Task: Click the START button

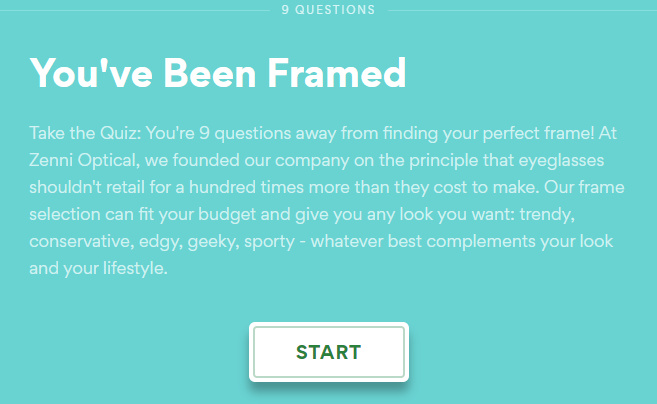Action: [328, 352]
